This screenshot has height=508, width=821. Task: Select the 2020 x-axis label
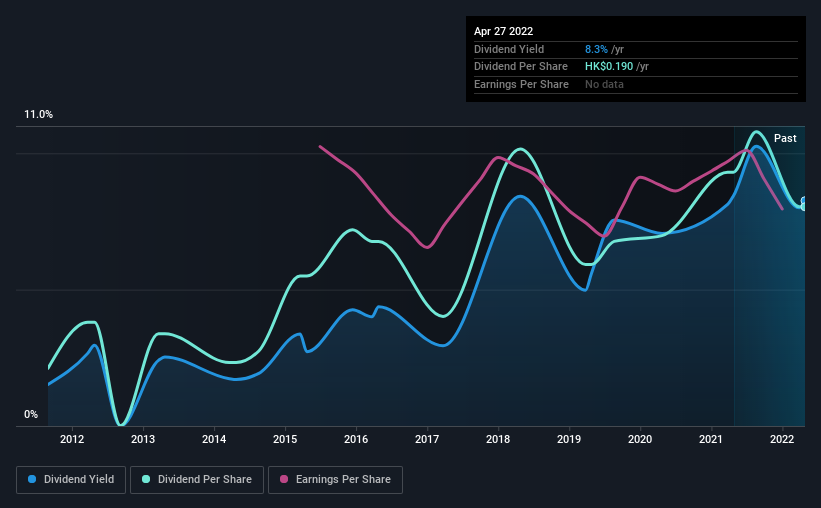[x=640, y=439]
